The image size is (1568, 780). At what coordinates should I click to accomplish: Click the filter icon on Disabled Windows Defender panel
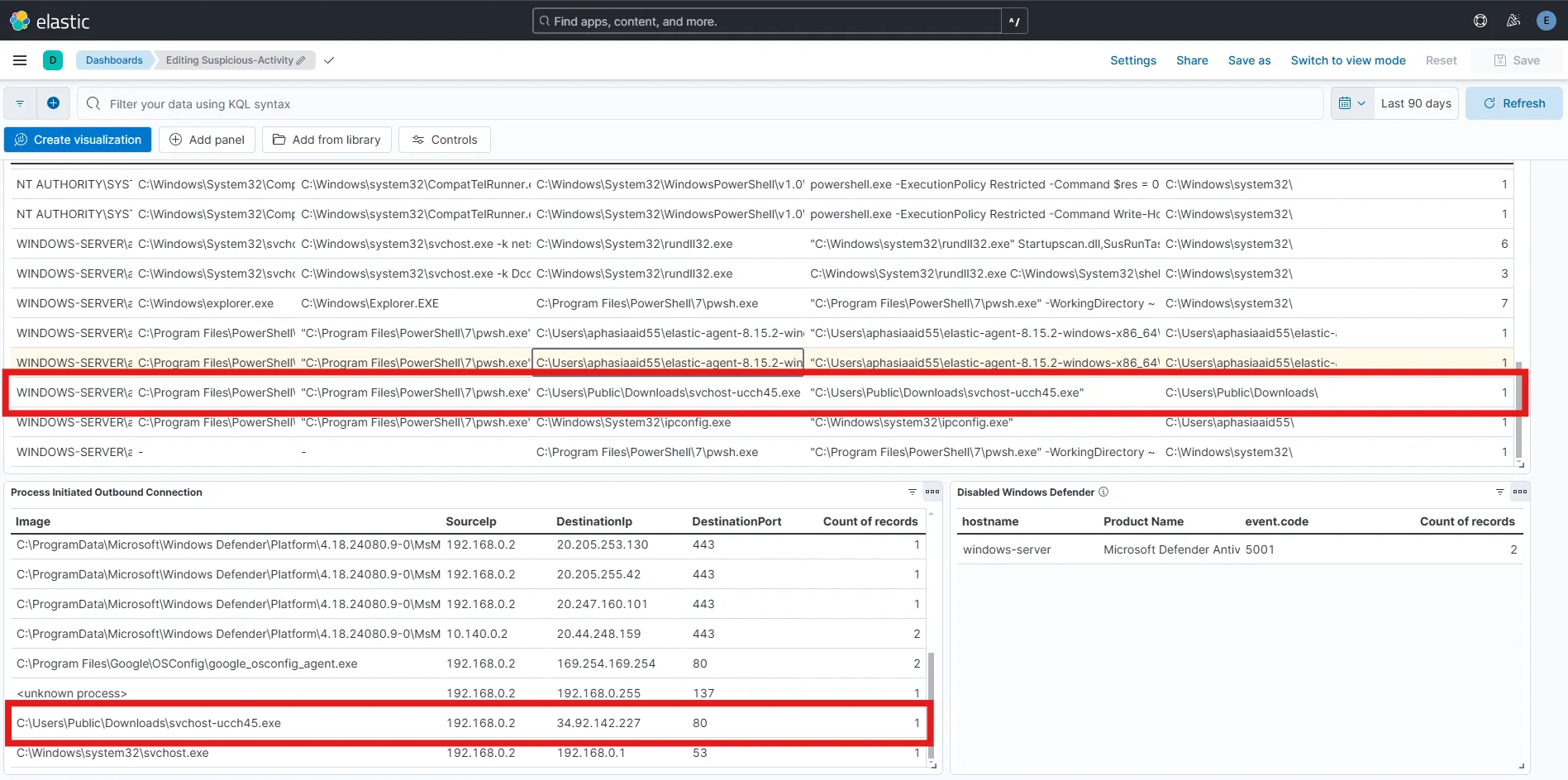coord(1499,492)
